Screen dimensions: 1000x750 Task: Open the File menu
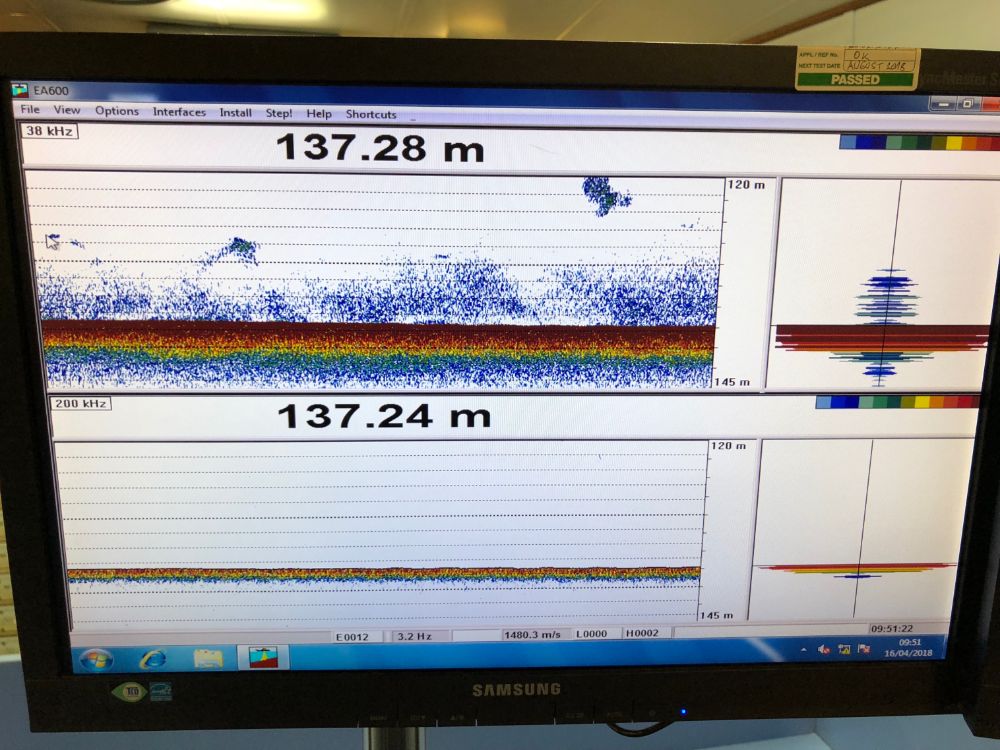coord(30,110)
